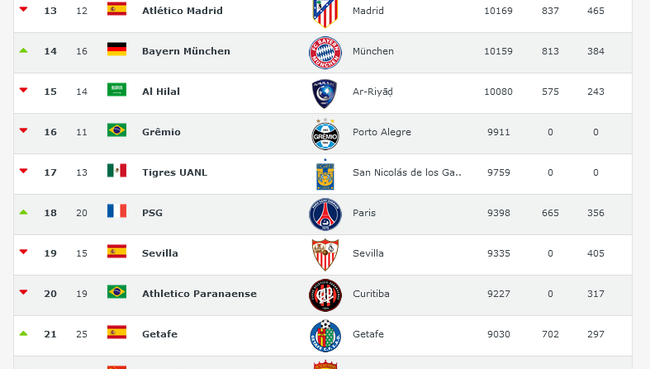Click the Atlético Madrid club crest
The image size is (650, 369).
[x=325, y=13]
